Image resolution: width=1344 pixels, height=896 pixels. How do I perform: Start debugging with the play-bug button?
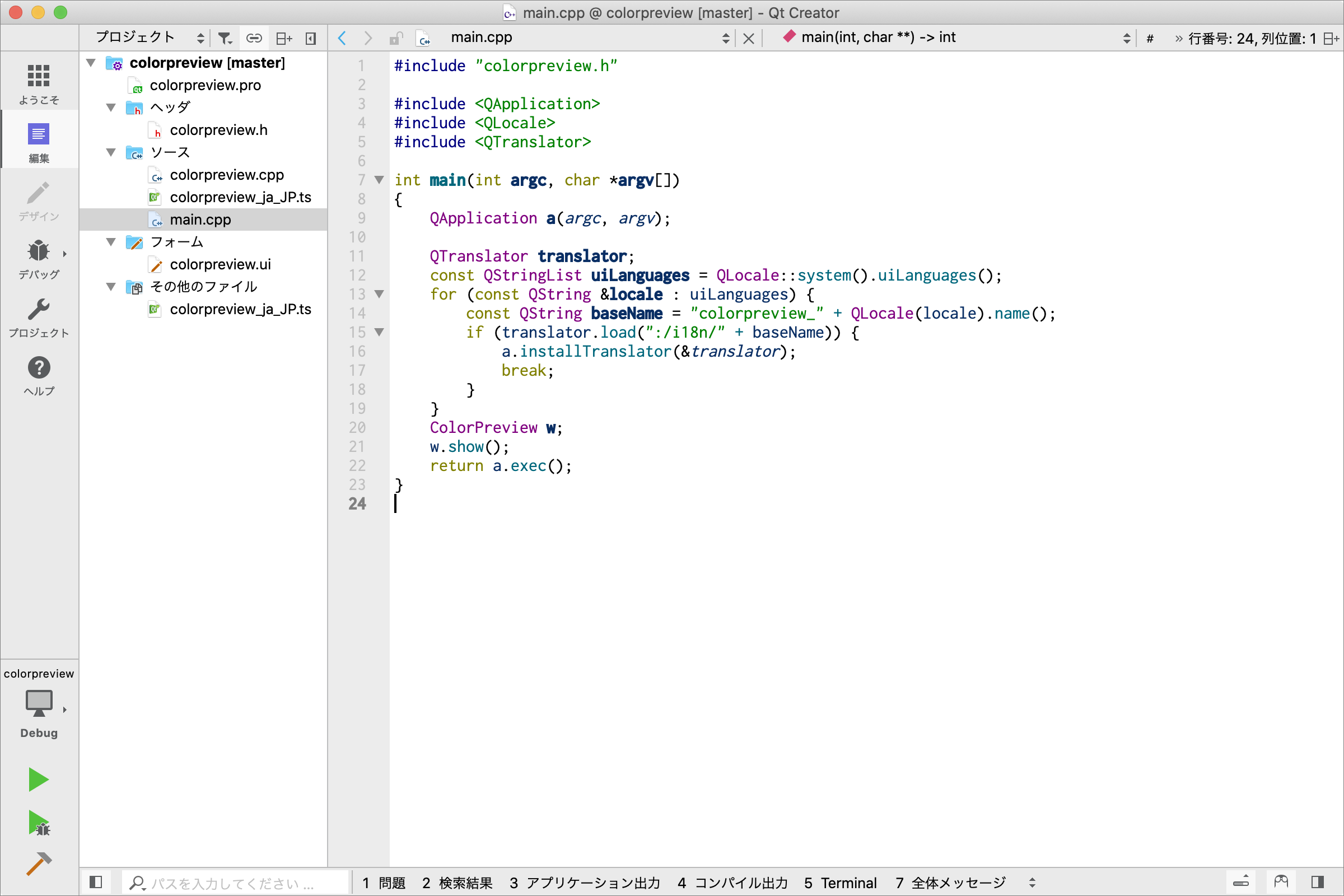[x=38, y=823]
